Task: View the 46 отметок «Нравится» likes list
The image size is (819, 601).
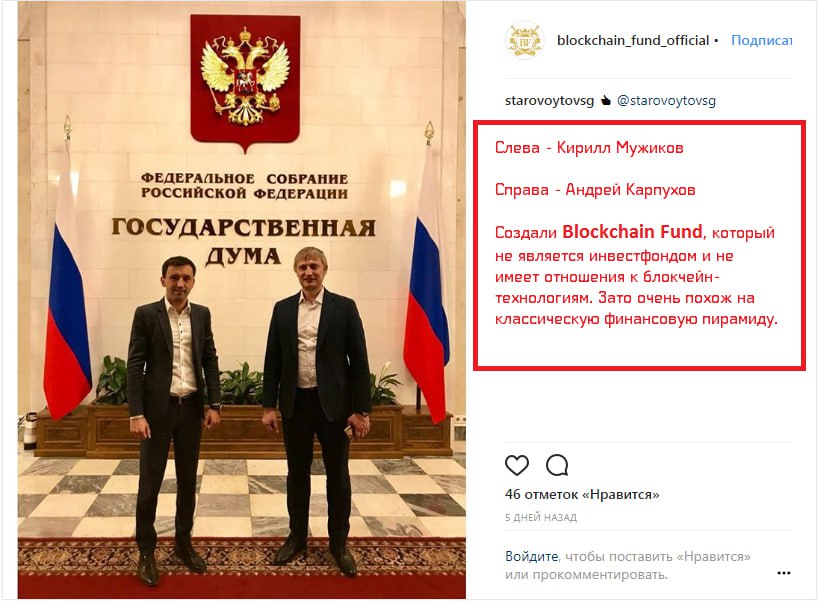Action: tap(582, 495)
